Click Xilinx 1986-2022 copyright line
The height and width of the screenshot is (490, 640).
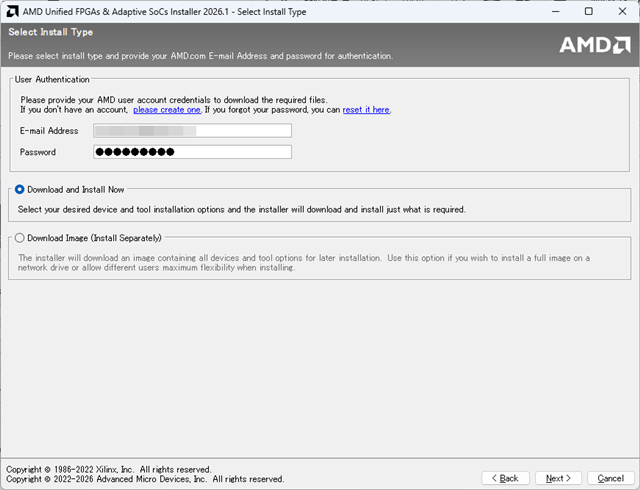coord(109,469)
